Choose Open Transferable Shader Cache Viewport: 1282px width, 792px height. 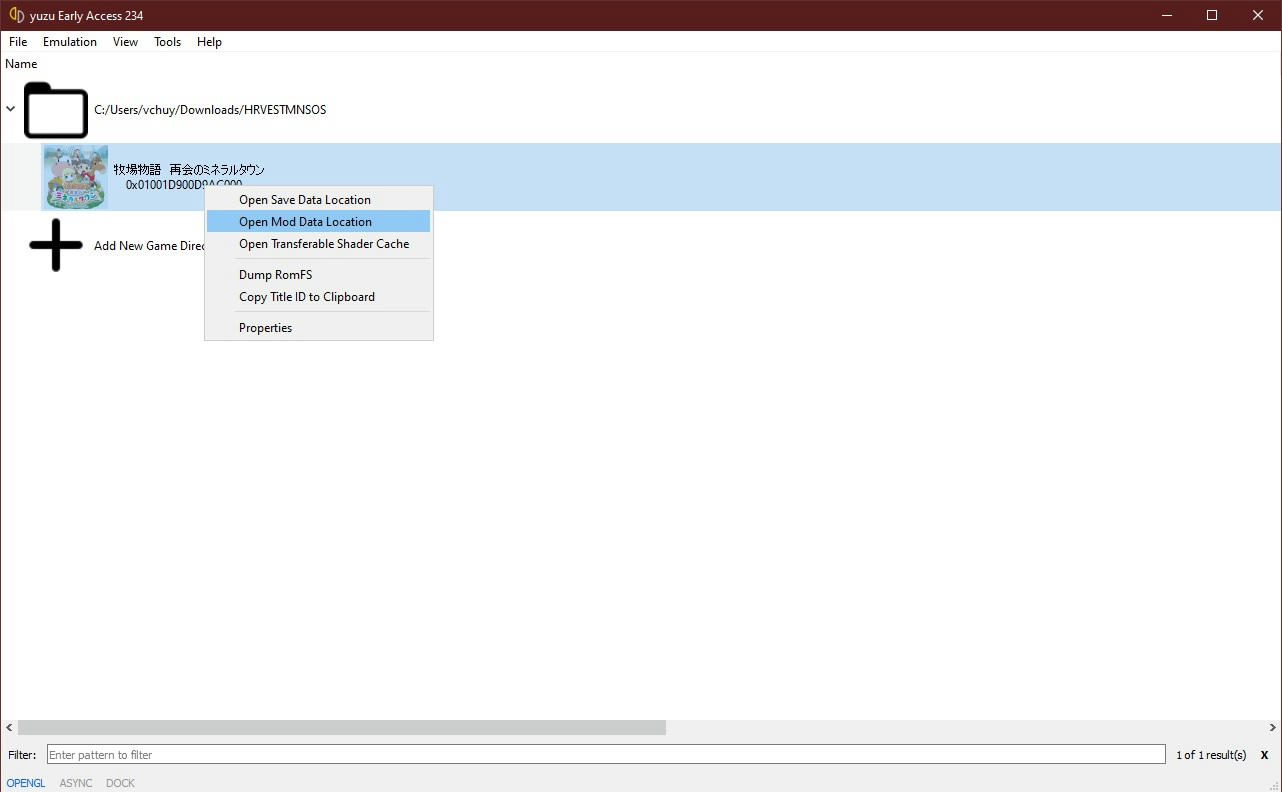[x=318, y=244]
